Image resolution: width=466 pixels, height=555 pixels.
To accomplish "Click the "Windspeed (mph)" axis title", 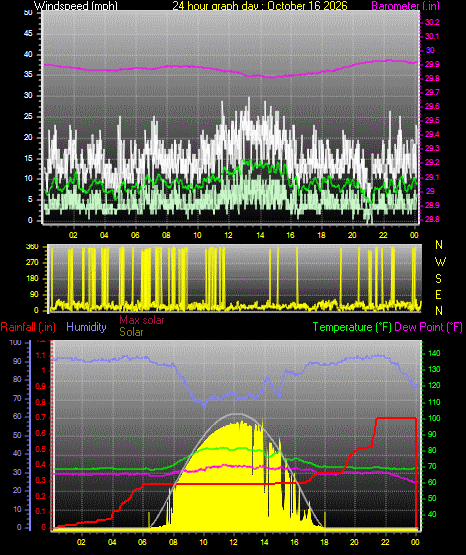I will tap(75, 6).
